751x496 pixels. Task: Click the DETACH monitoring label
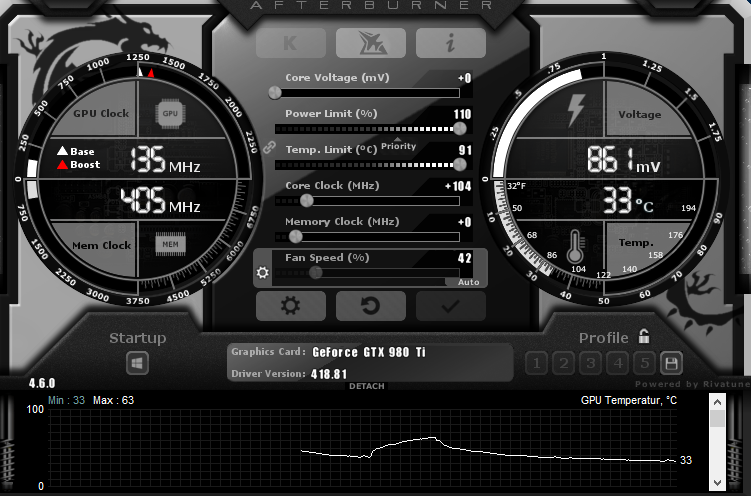point(367,386)
